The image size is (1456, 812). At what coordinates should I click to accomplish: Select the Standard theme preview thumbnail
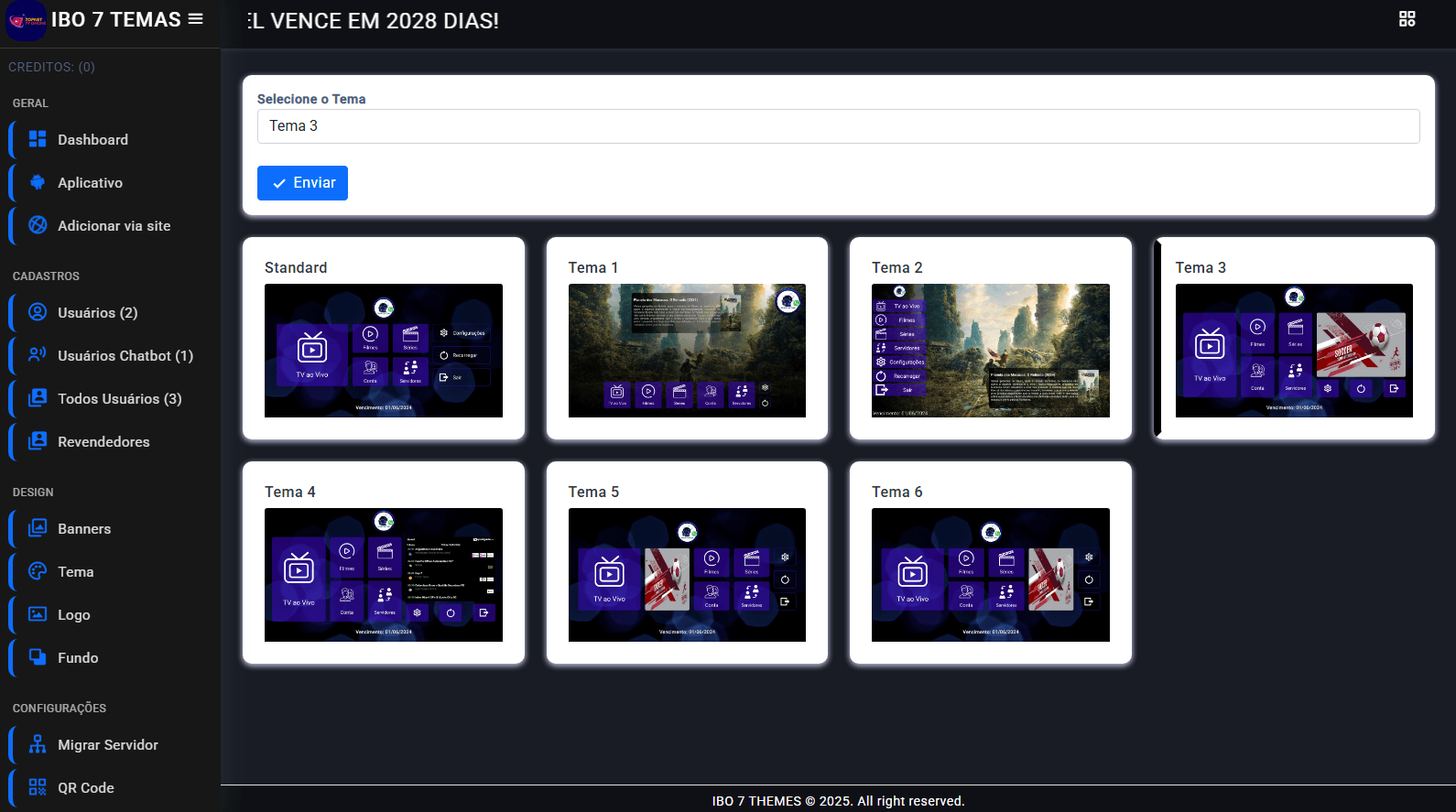pyautogui.click(x=383, y=351)
